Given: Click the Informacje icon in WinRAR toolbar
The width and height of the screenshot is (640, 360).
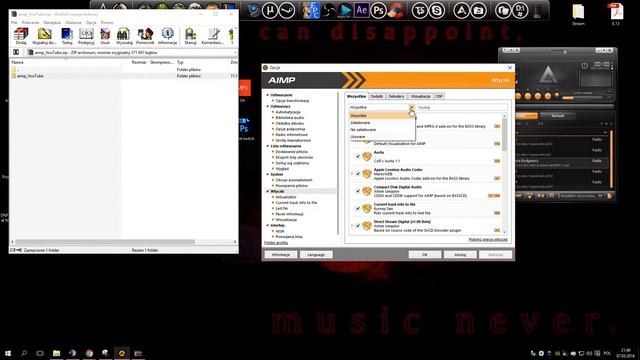Looking at the screenshot, I should click(167, 36).
